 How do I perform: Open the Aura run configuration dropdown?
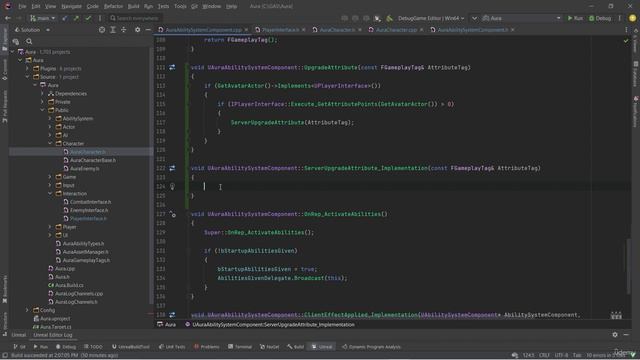point(522,18)
